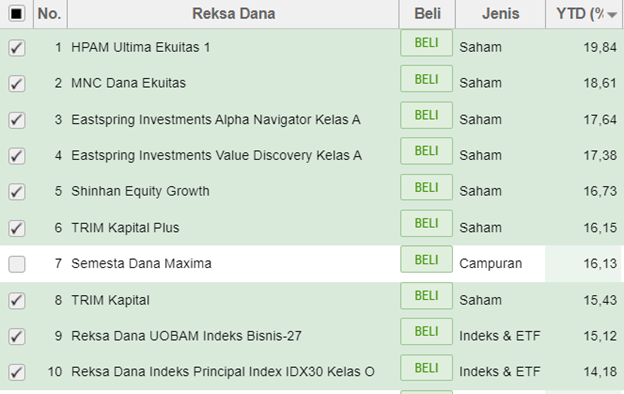
Task: Sort by Reksa Dana column header
Action: [233, 14]
